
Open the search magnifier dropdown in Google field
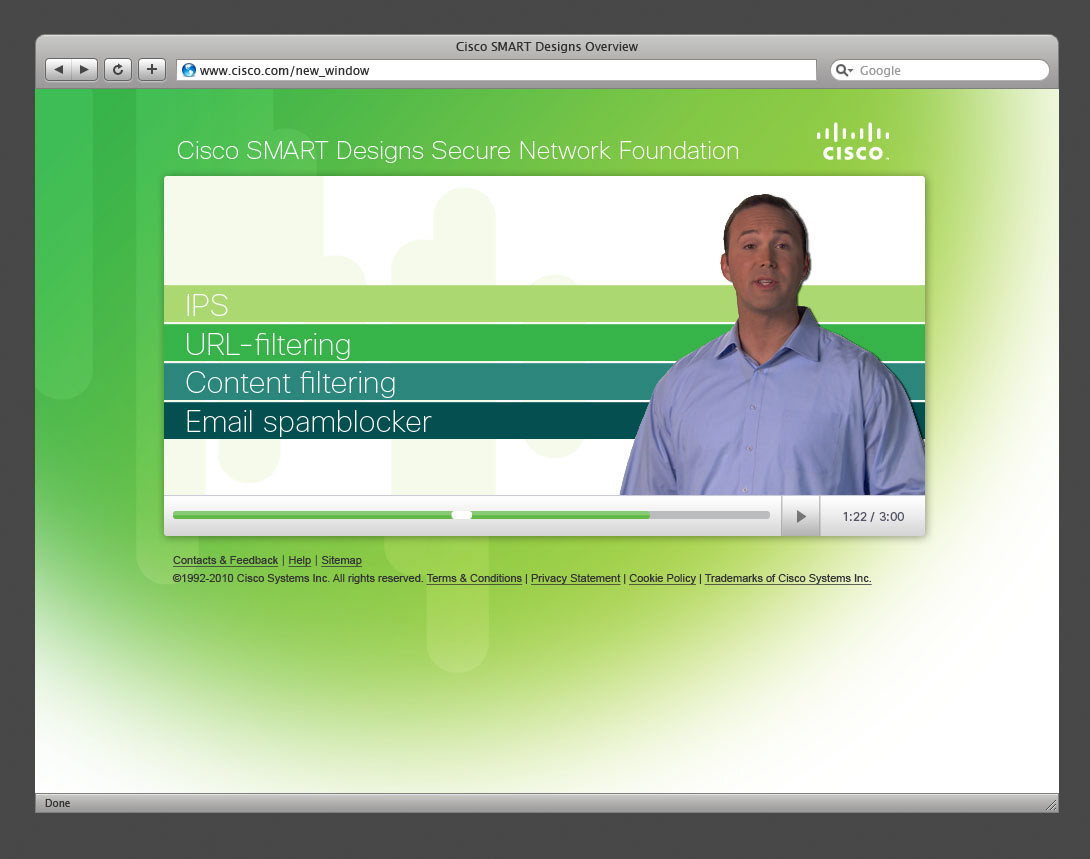(844, 70)
